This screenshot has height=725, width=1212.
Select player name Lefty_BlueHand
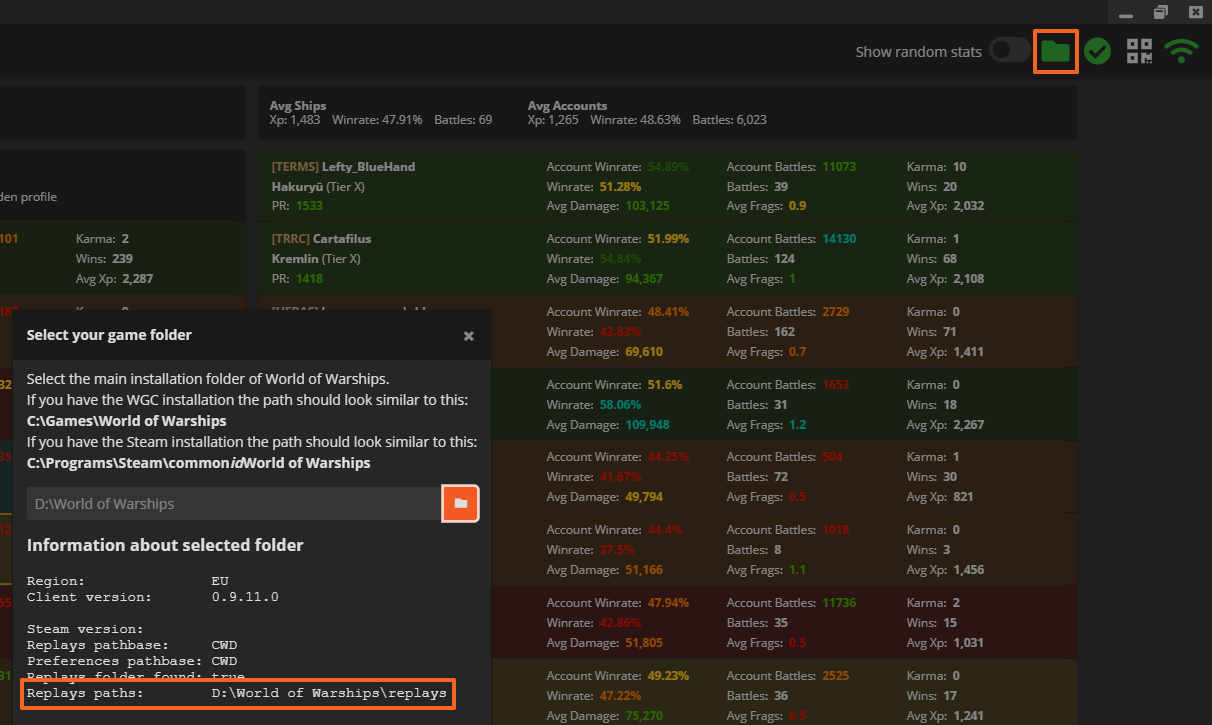coord(368,166)
